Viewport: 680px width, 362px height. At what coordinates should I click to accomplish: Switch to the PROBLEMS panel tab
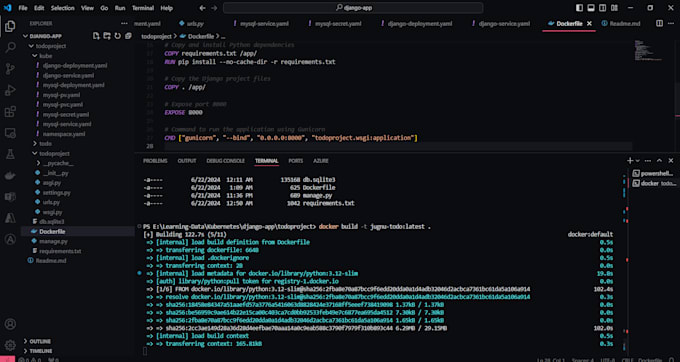(155, 161)
